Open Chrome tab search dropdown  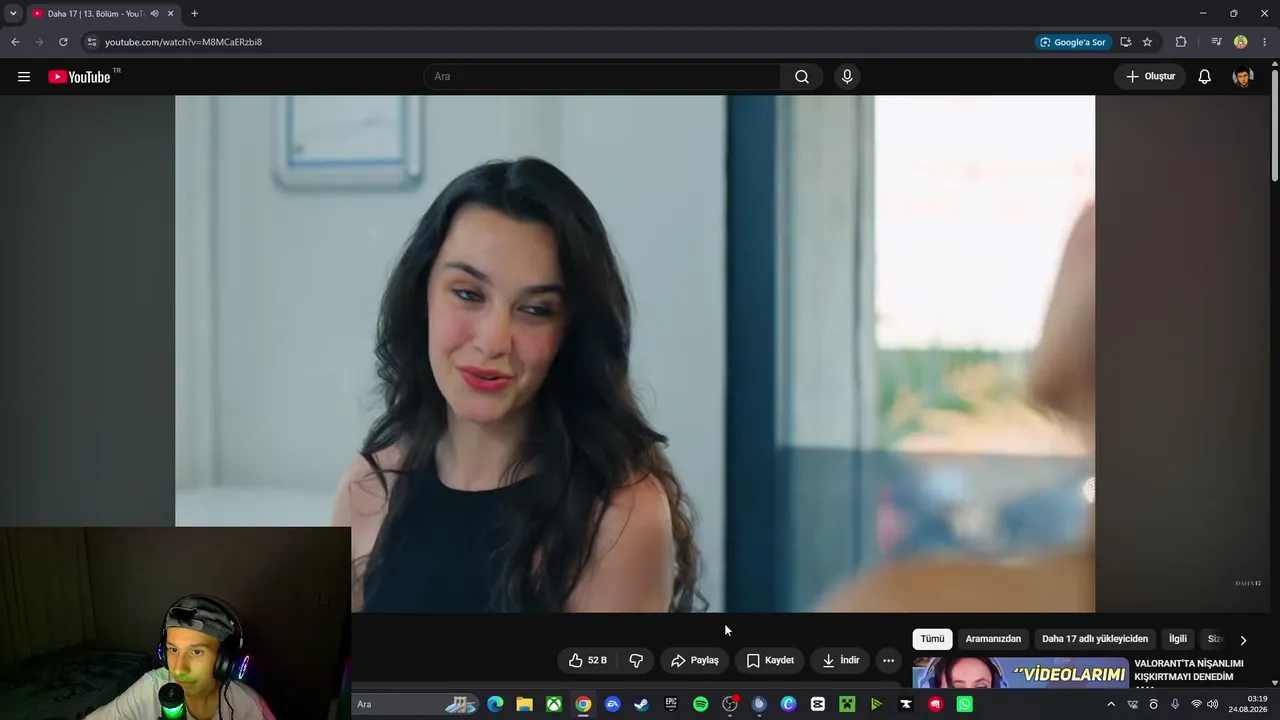pos(13,14)
